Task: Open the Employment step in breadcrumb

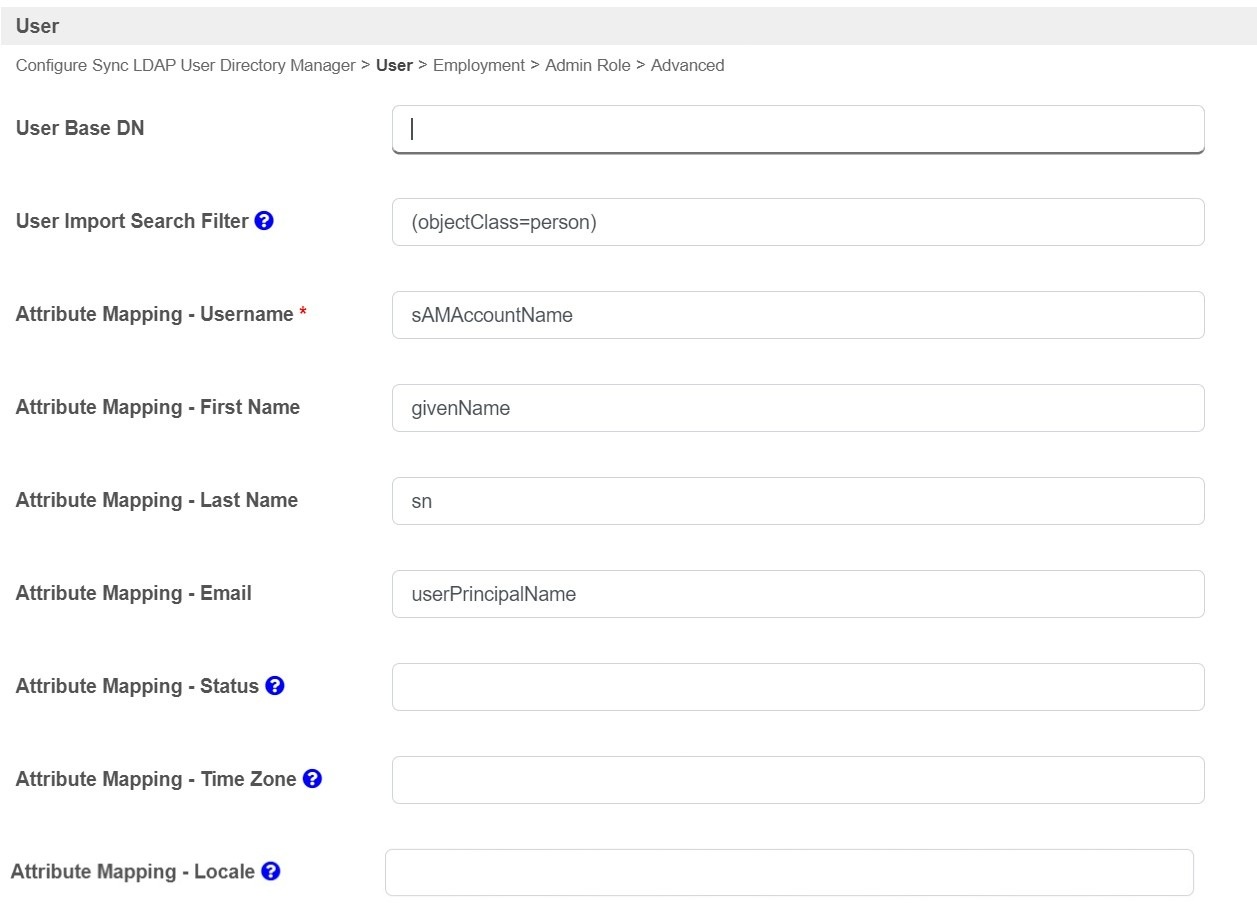Action: coord(478,65)
